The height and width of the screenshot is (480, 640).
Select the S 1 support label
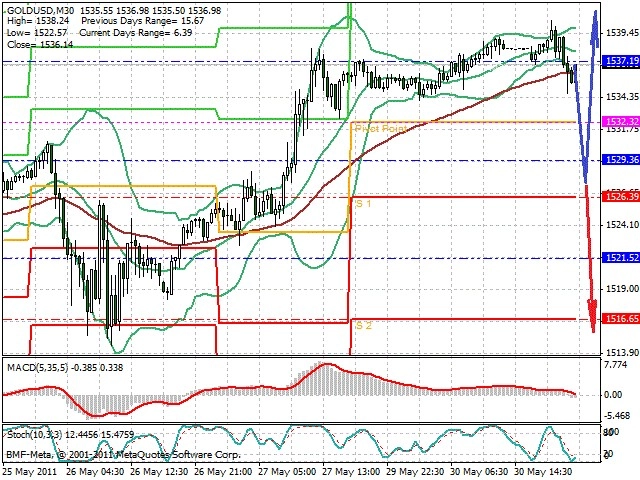[x=363, y=204]
